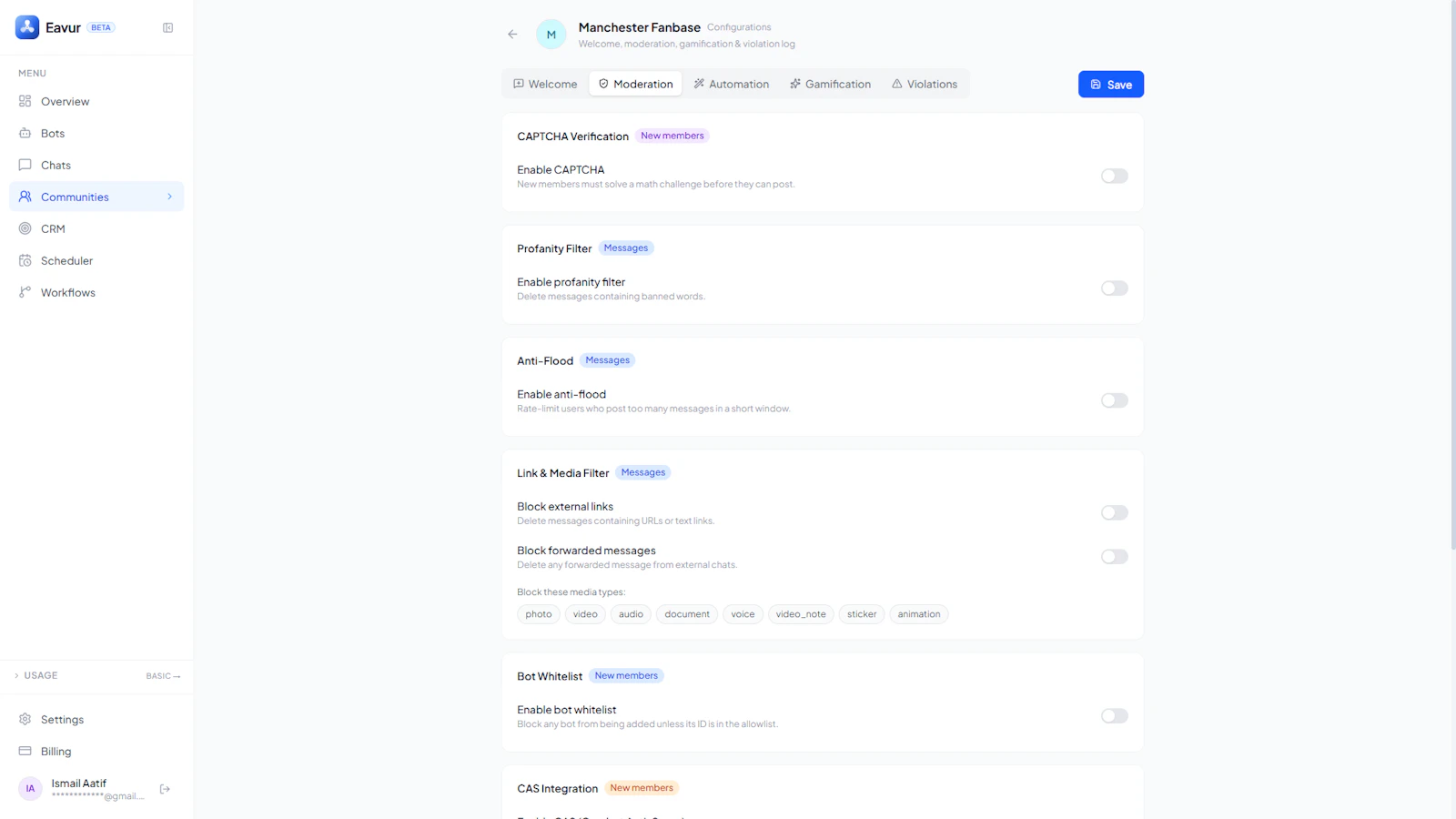Open the Violations tab
The image size is (1456, 819).
[925, 84]
